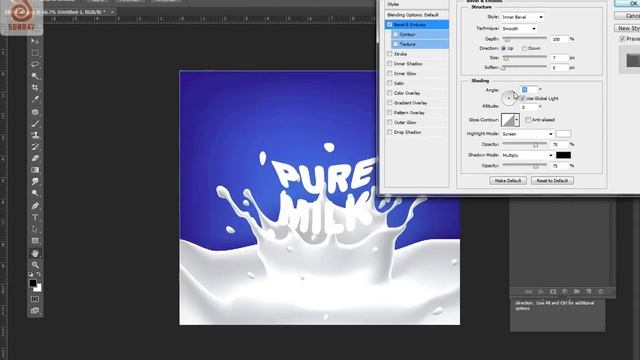640x360 pixels.
Task: Enable the Stroke checkbox
Action: click(x=389, y=54)
